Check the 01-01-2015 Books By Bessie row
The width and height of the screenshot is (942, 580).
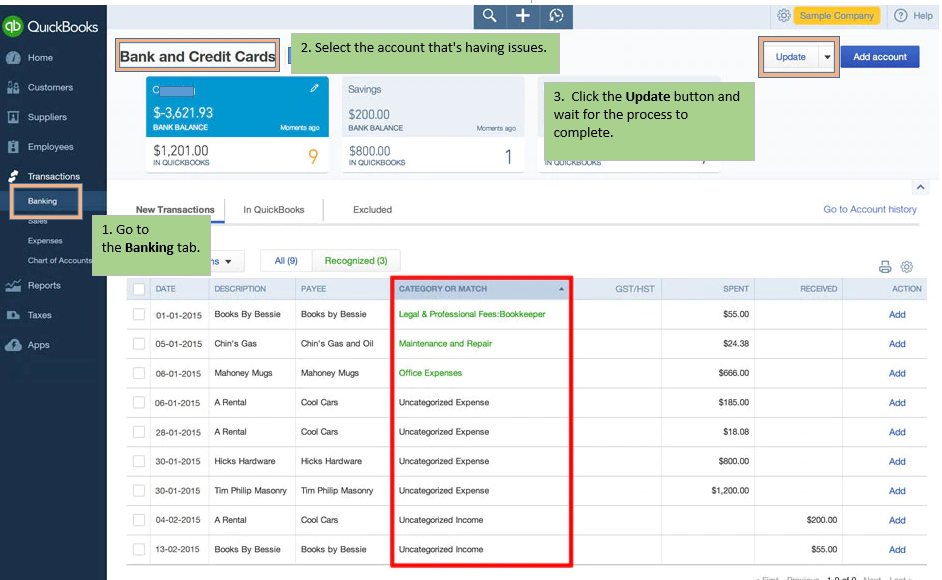(139, 314)
